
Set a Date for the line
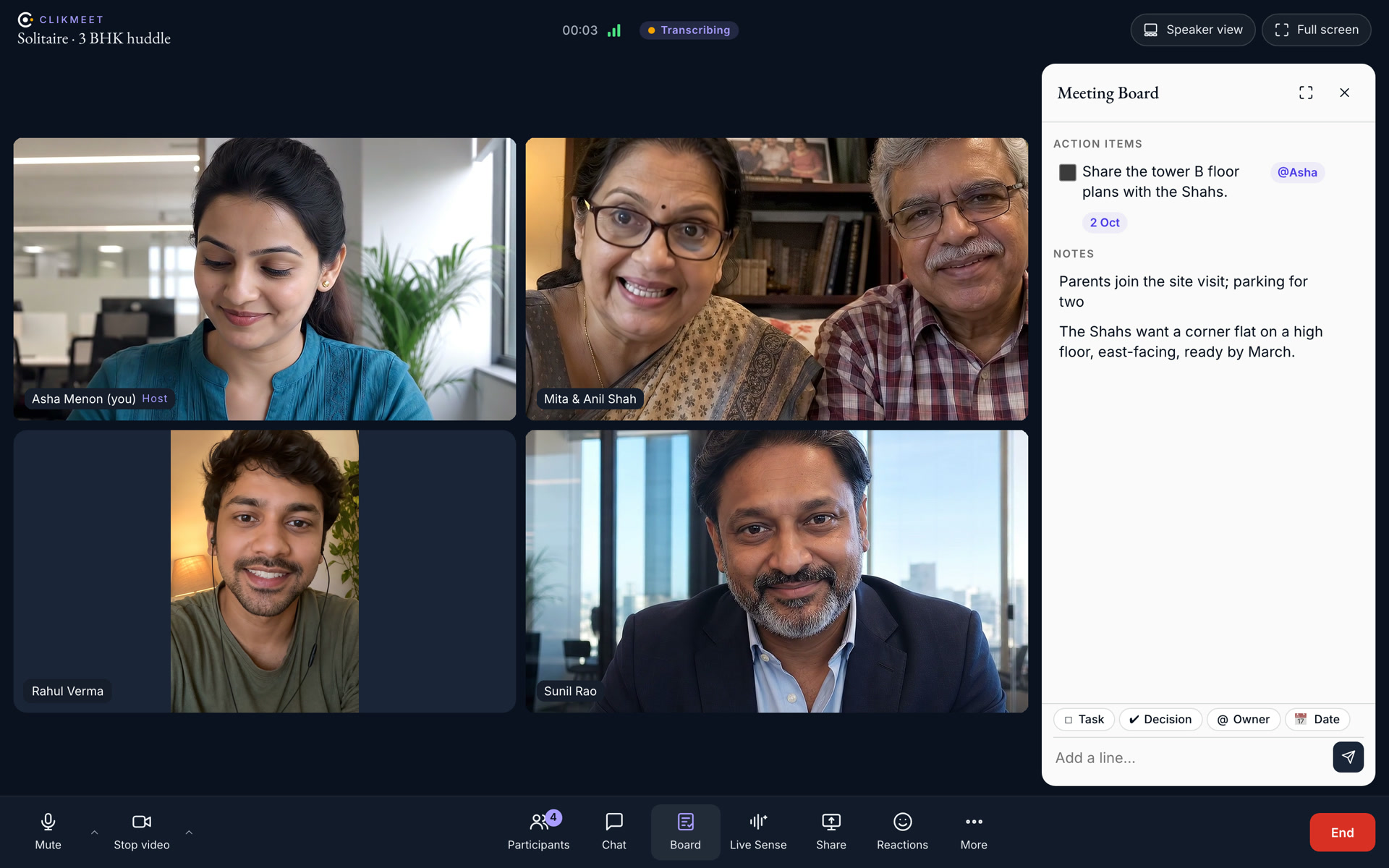click(x=1317, y=719)
